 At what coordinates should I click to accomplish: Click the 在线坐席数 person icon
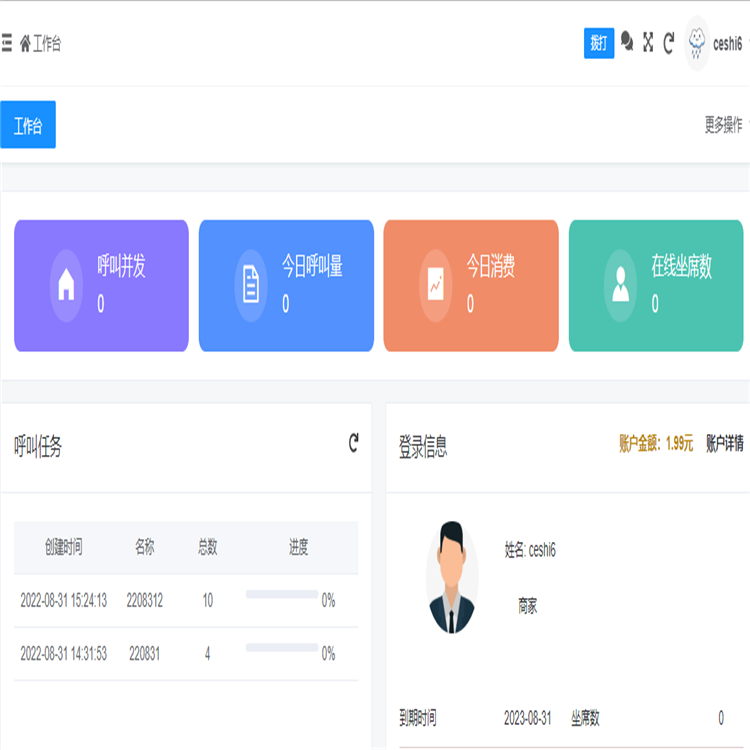(x=620, y=286)
